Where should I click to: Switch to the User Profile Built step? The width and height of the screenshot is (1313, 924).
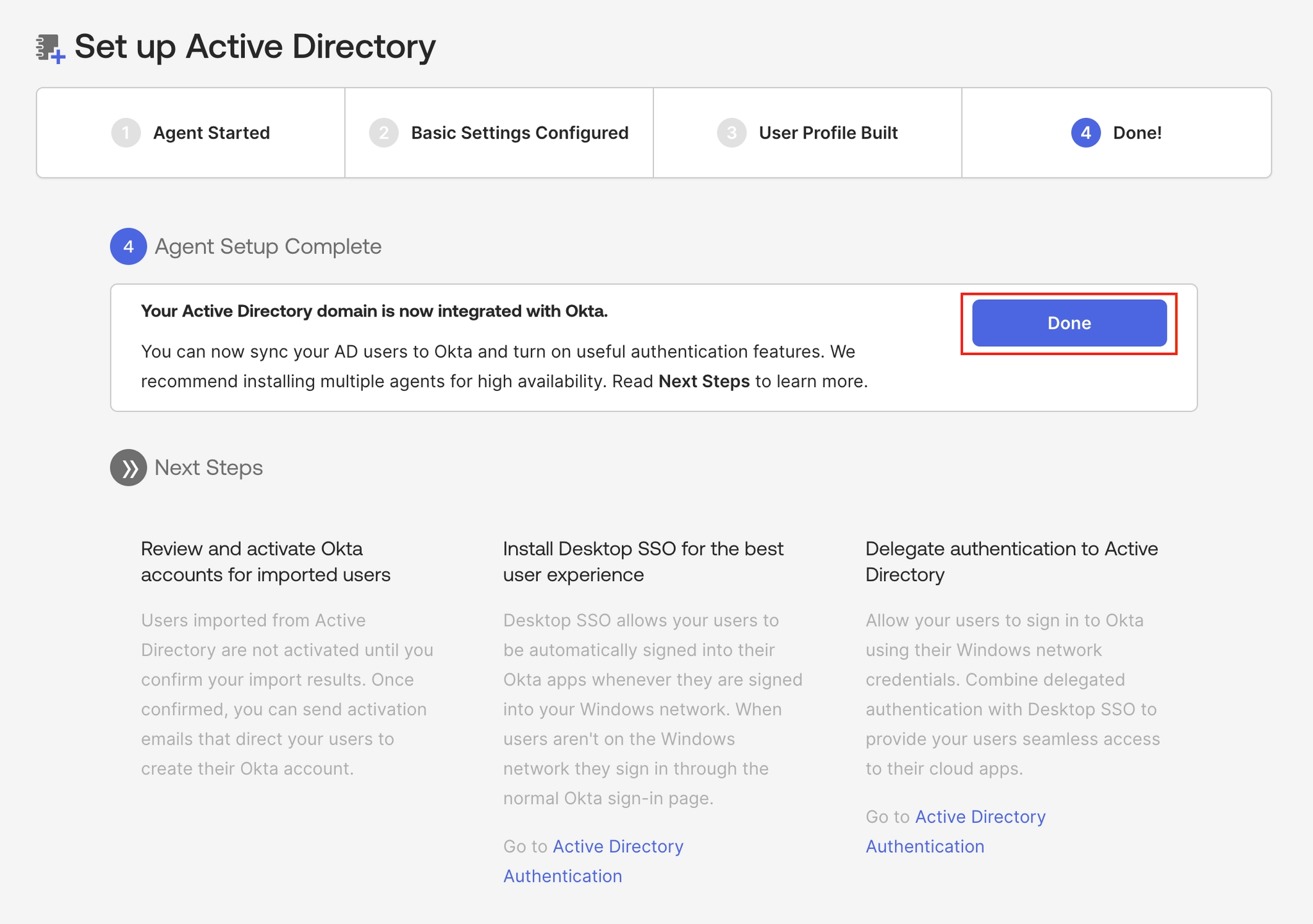point(808,133)
